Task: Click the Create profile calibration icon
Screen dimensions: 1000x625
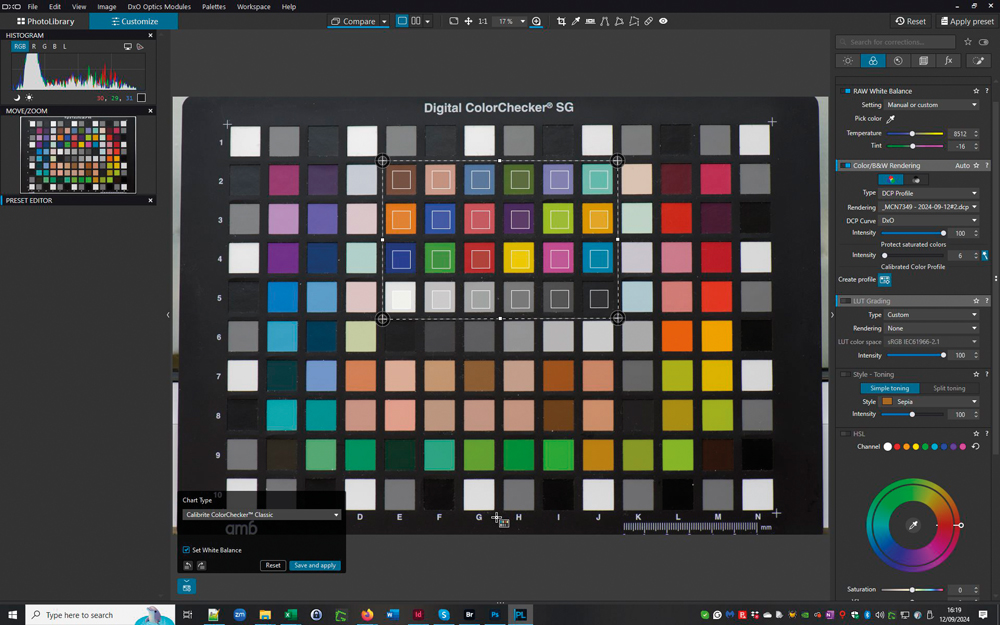Action: point(885,279)
